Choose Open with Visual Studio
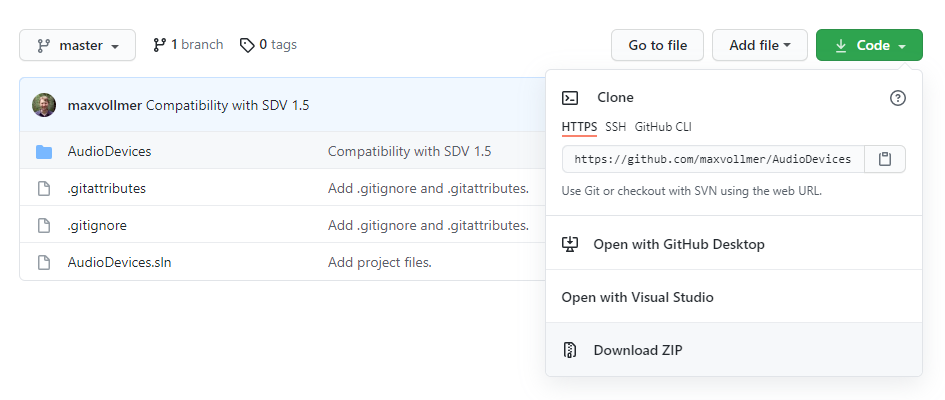Screen dimensions: 945x400 pos(733,297)
